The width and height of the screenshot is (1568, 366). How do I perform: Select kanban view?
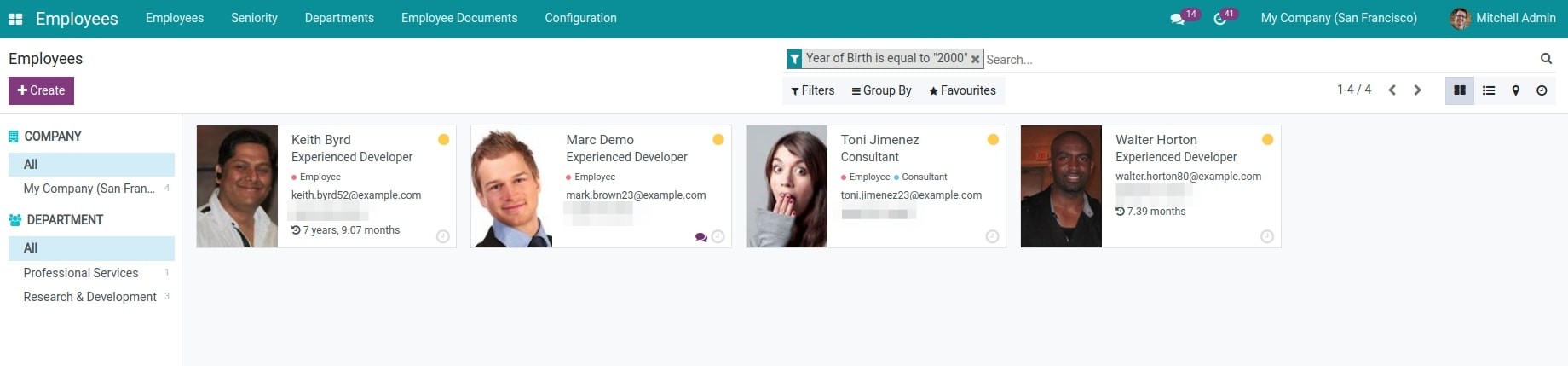click(1460, 90)
